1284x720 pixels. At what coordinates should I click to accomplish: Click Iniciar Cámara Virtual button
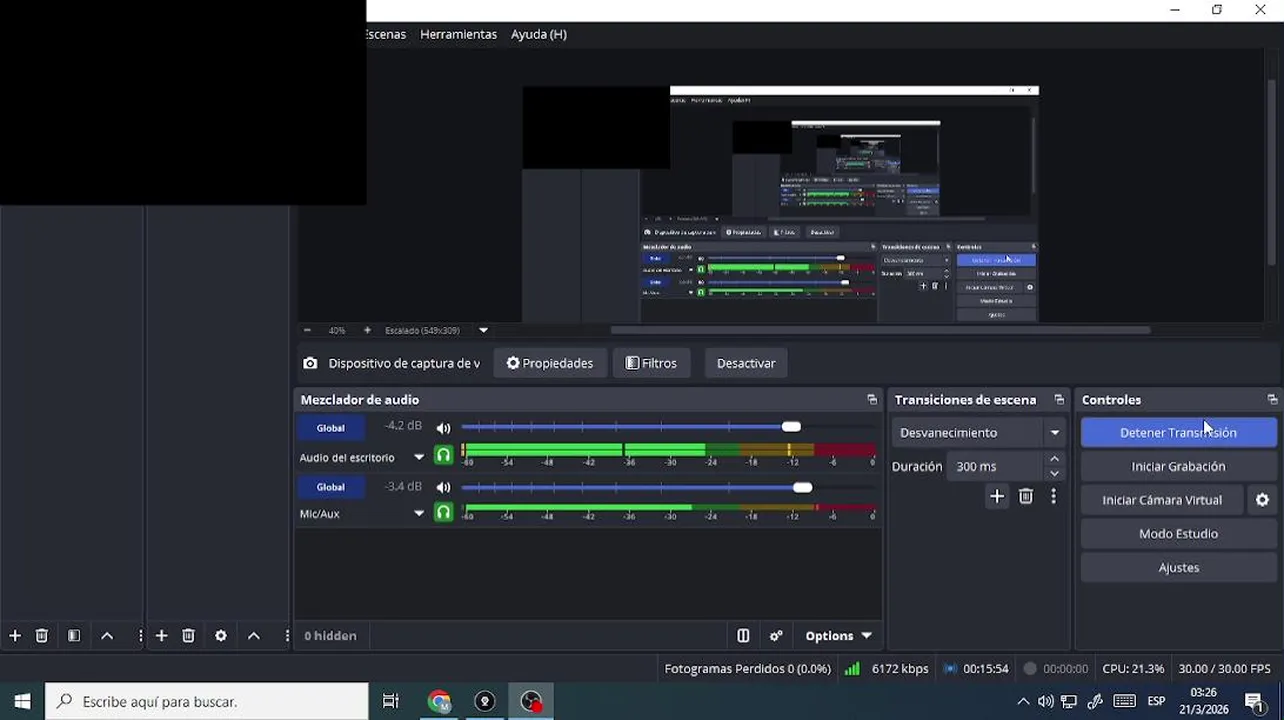pos(1162,500)
